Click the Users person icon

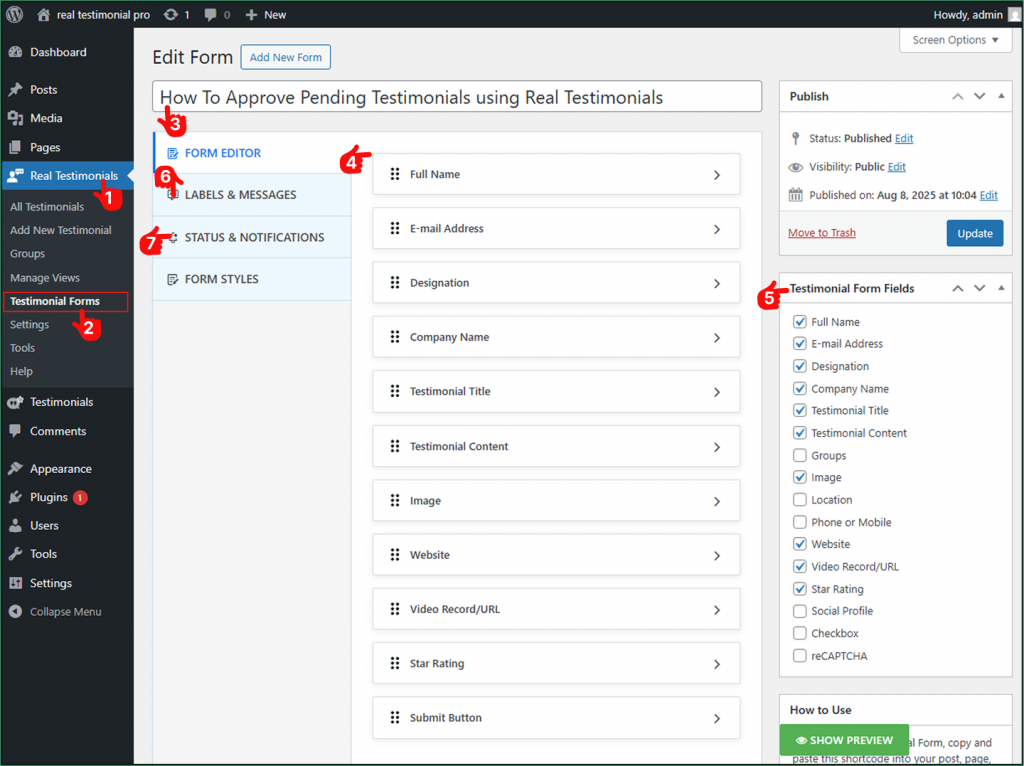16,526
